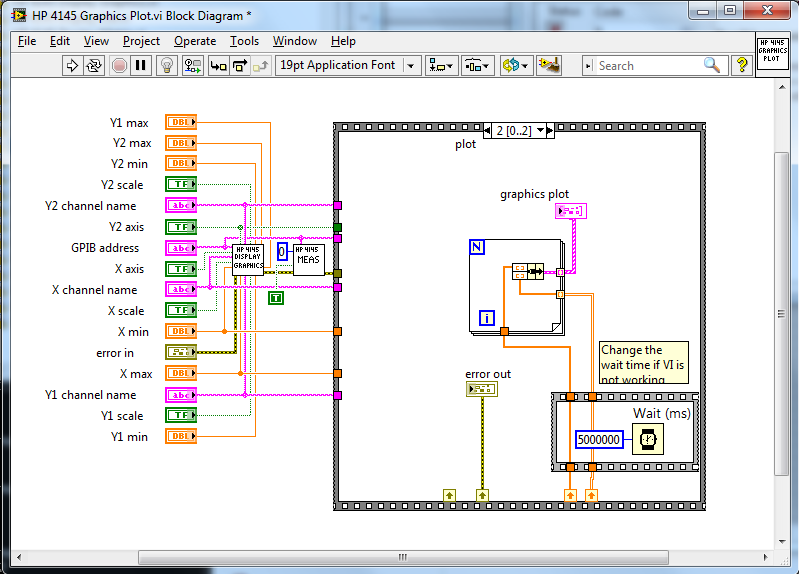Select the Y2 min DBL terminal

coord(181,164)
